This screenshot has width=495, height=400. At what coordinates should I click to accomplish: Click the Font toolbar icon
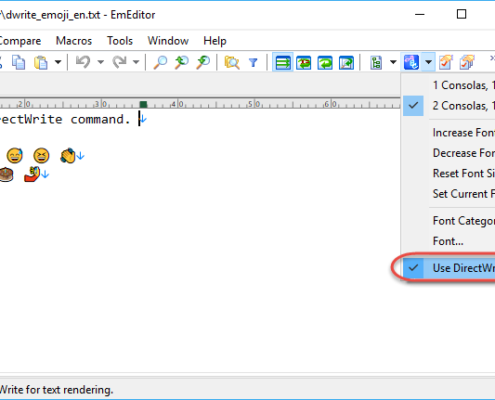pos(411,62)
